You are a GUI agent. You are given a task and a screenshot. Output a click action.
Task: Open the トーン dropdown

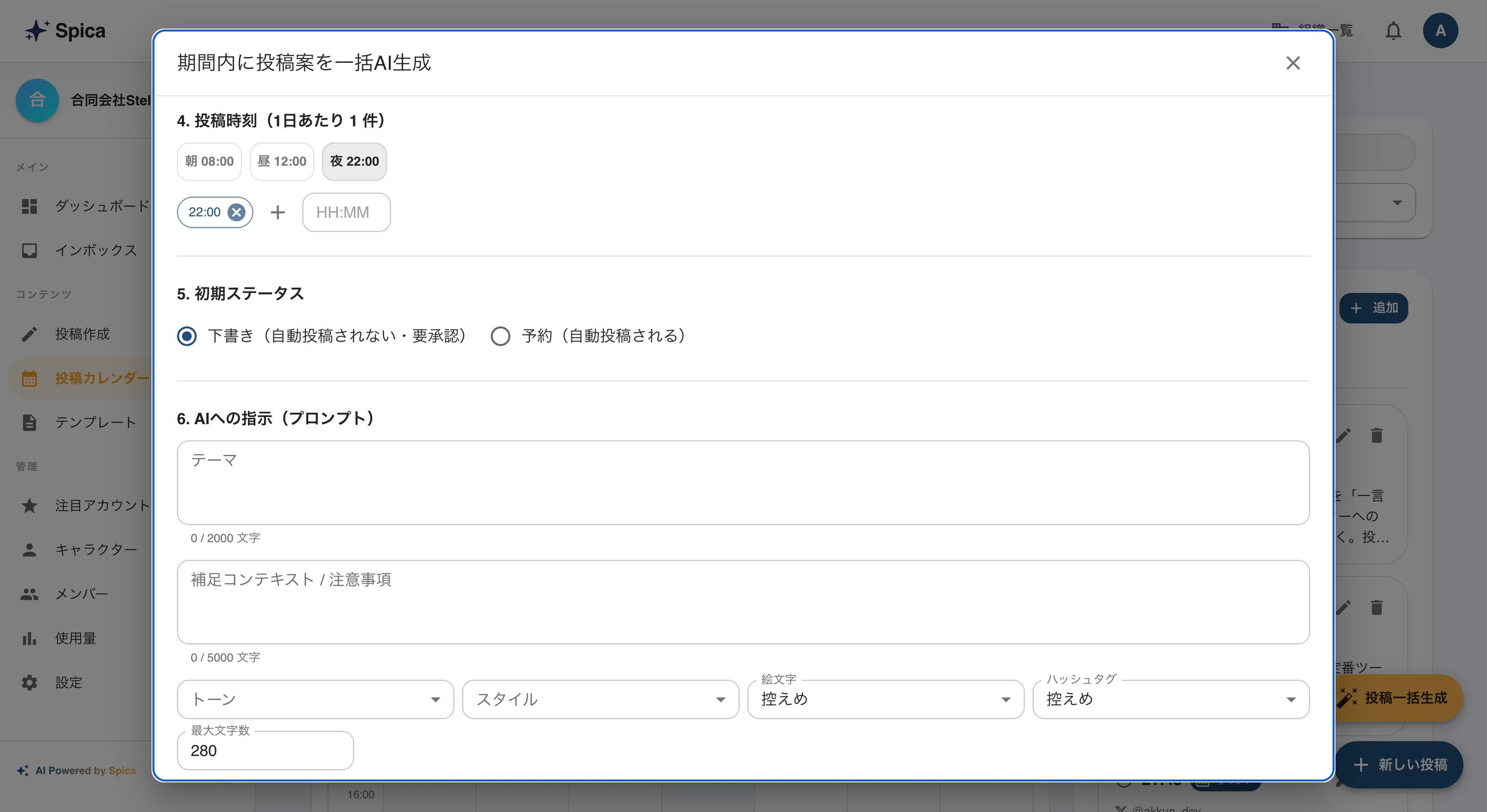(315, 700)
